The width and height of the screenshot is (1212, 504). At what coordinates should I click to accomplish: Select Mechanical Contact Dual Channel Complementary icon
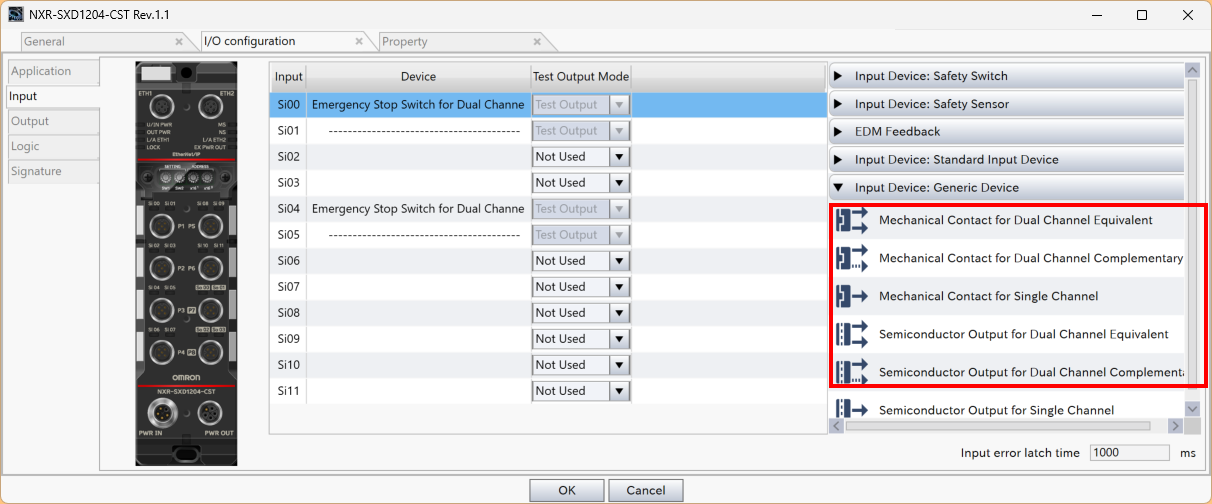852,258
